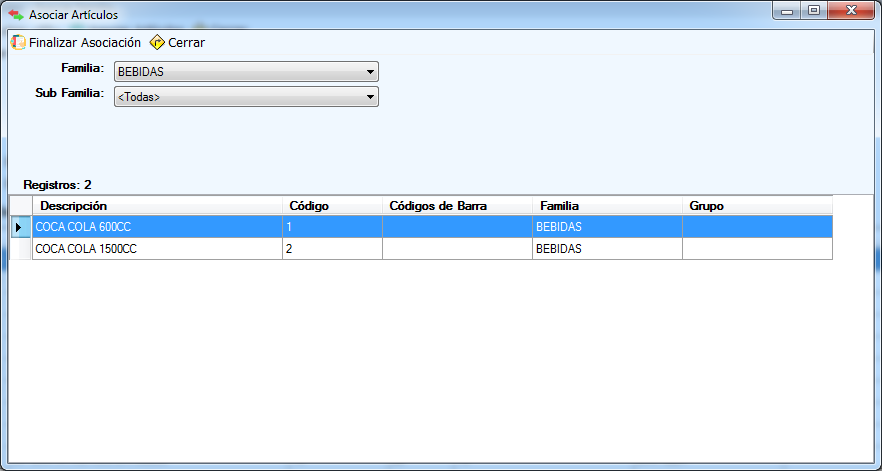Viewport: 882px width, 471px height.
Task: Click the empty barcode cell of COCA COLA 600CC
Action: 457,227
